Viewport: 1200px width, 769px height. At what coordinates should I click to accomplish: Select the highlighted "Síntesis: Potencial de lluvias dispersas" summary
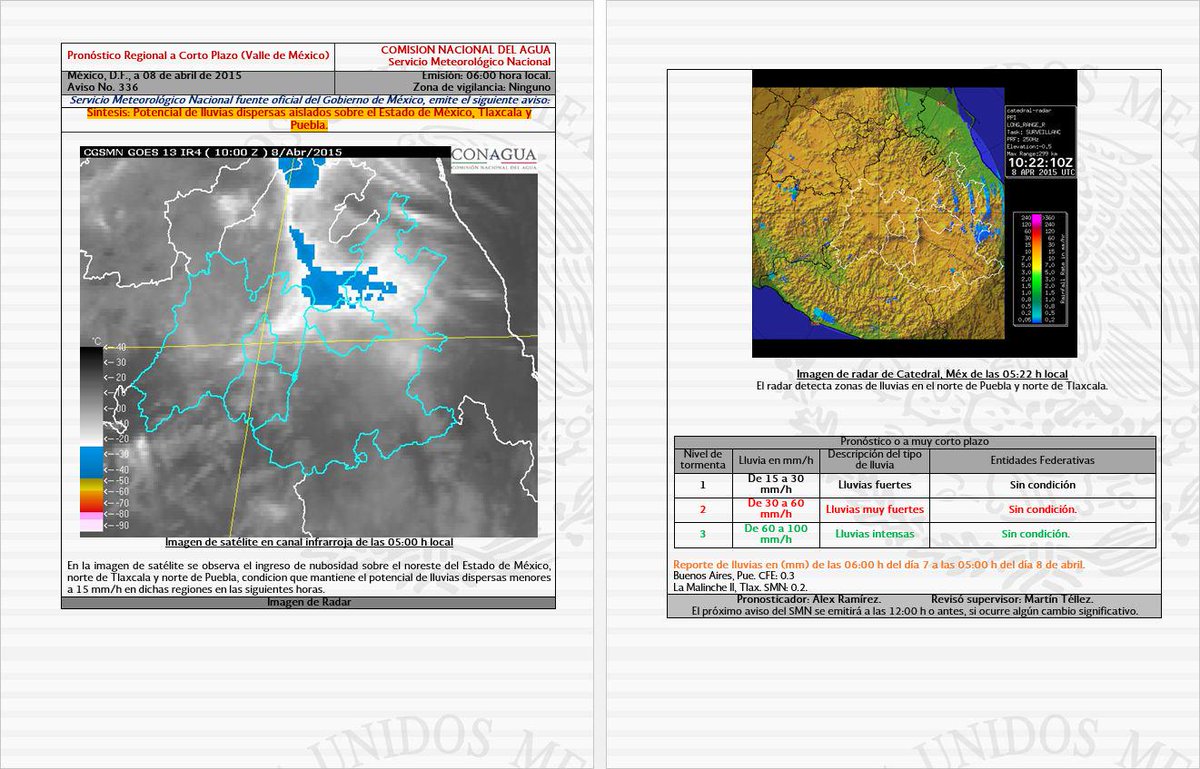pos(308,118)
